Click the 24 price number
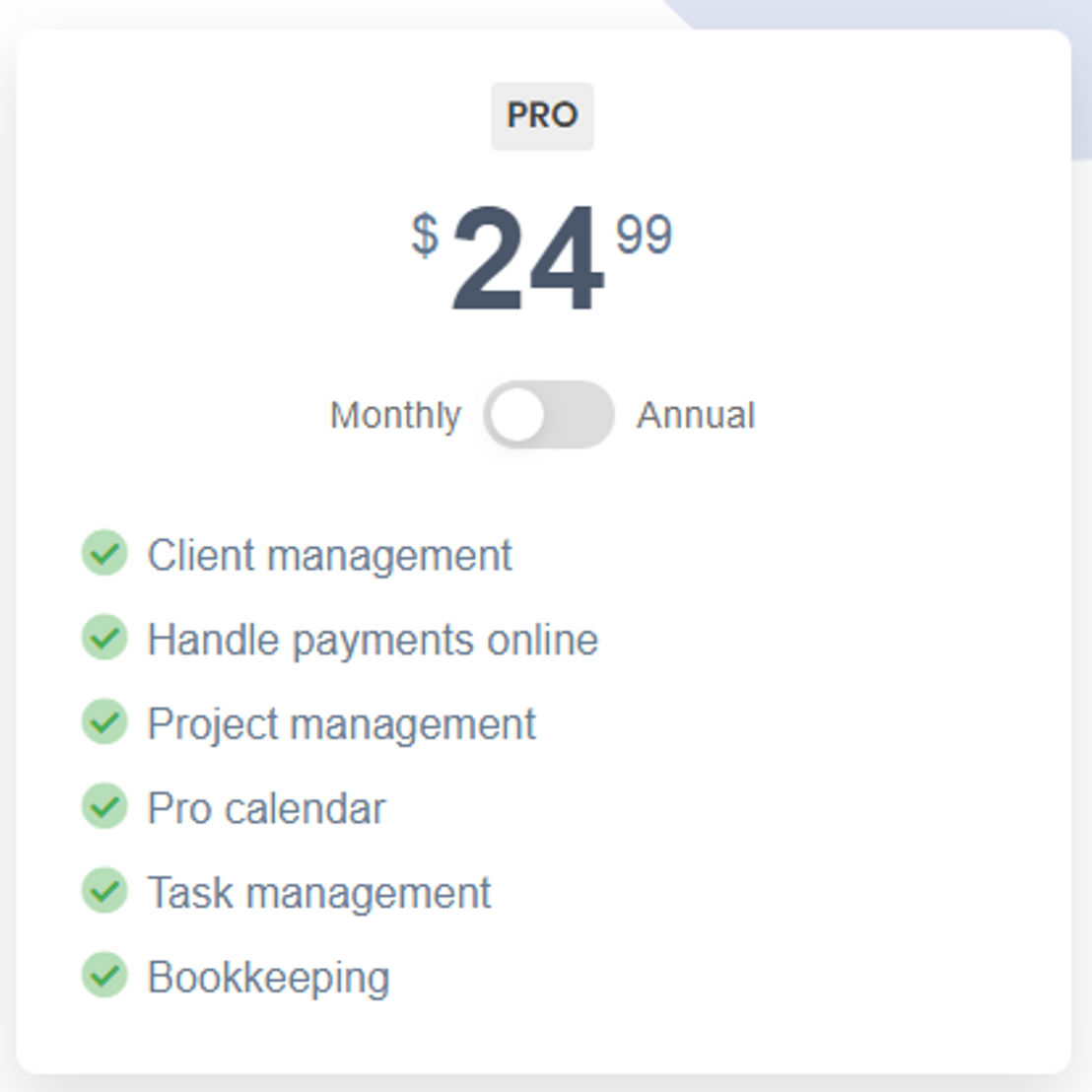This screenshot has width=1092, height=1092. click(527, 259)
